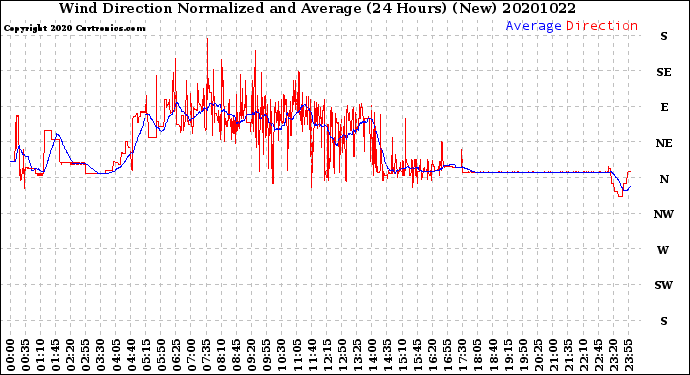Click the 04:40 time axis label

131,355
